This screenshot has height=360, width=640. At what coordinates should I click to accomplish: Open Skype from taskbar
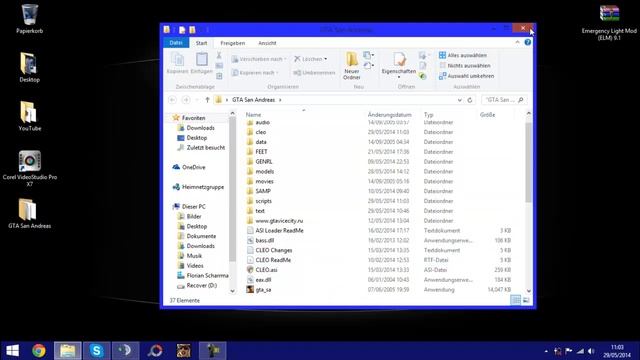[97, 351]
